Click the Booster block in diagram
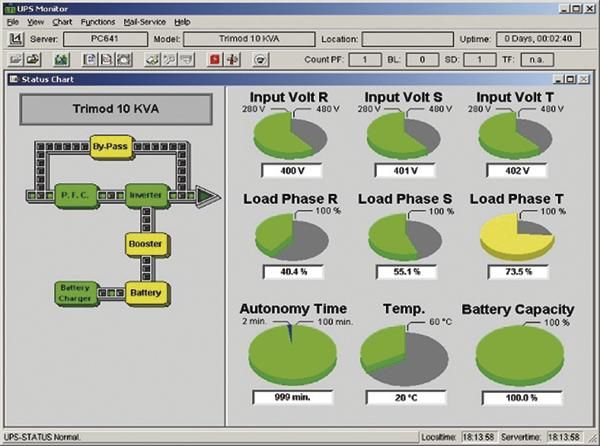The image size is (600, 446). [x=145, y=243]
